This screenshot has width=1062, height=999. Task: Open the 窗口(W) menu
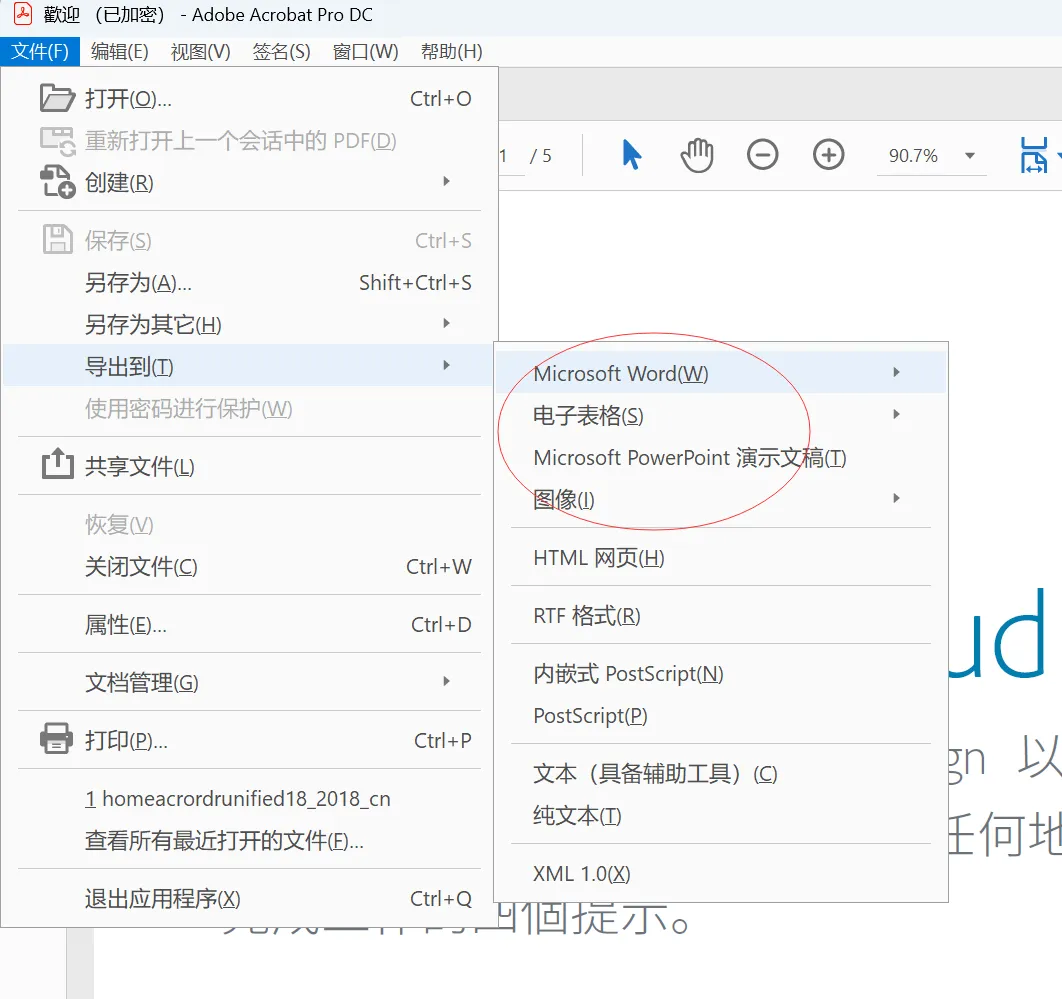pos(365,51)
